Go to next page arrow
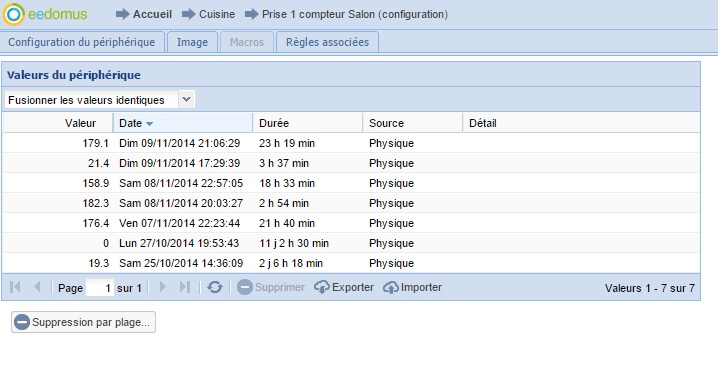 (163, 287)
